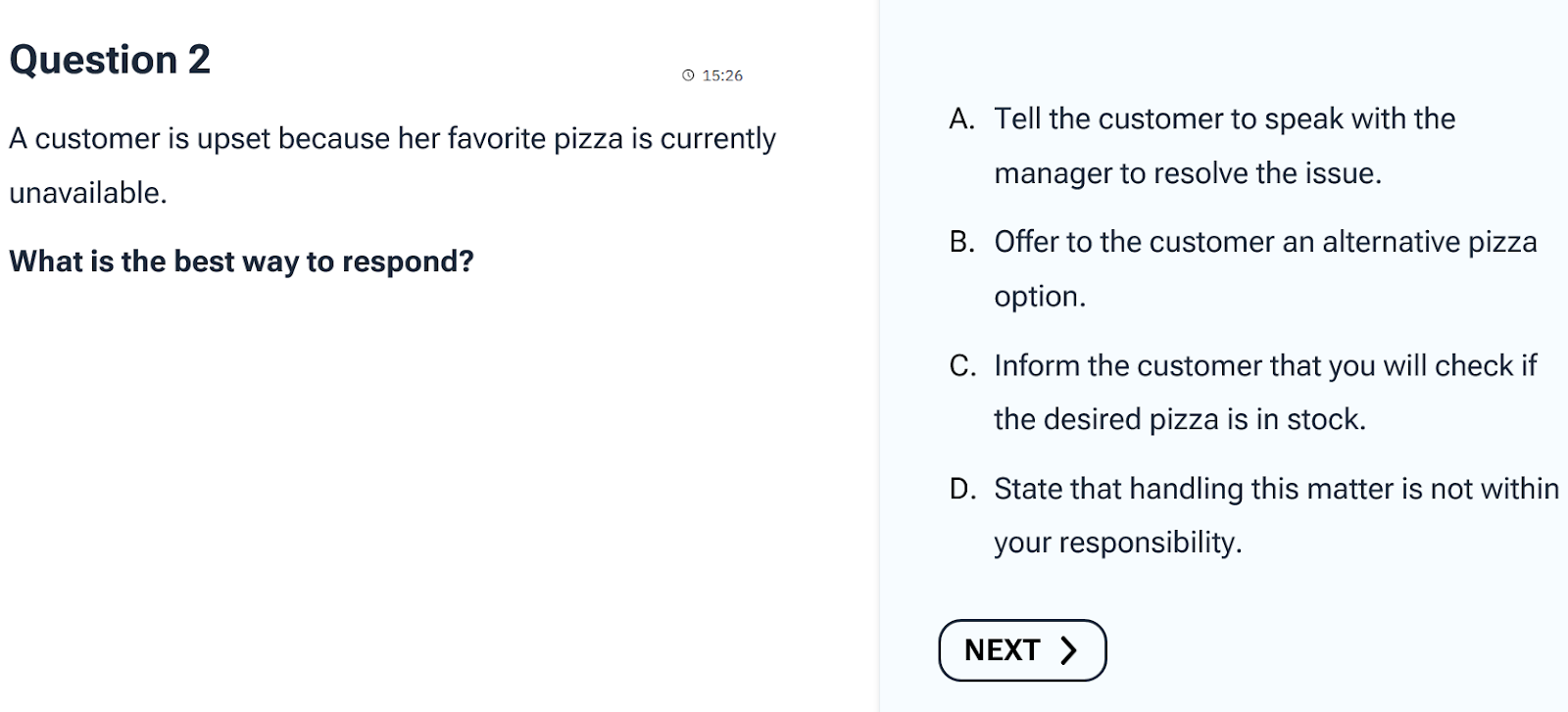Select answer letter A
The image size is (1568, 712).
(961, 119)
